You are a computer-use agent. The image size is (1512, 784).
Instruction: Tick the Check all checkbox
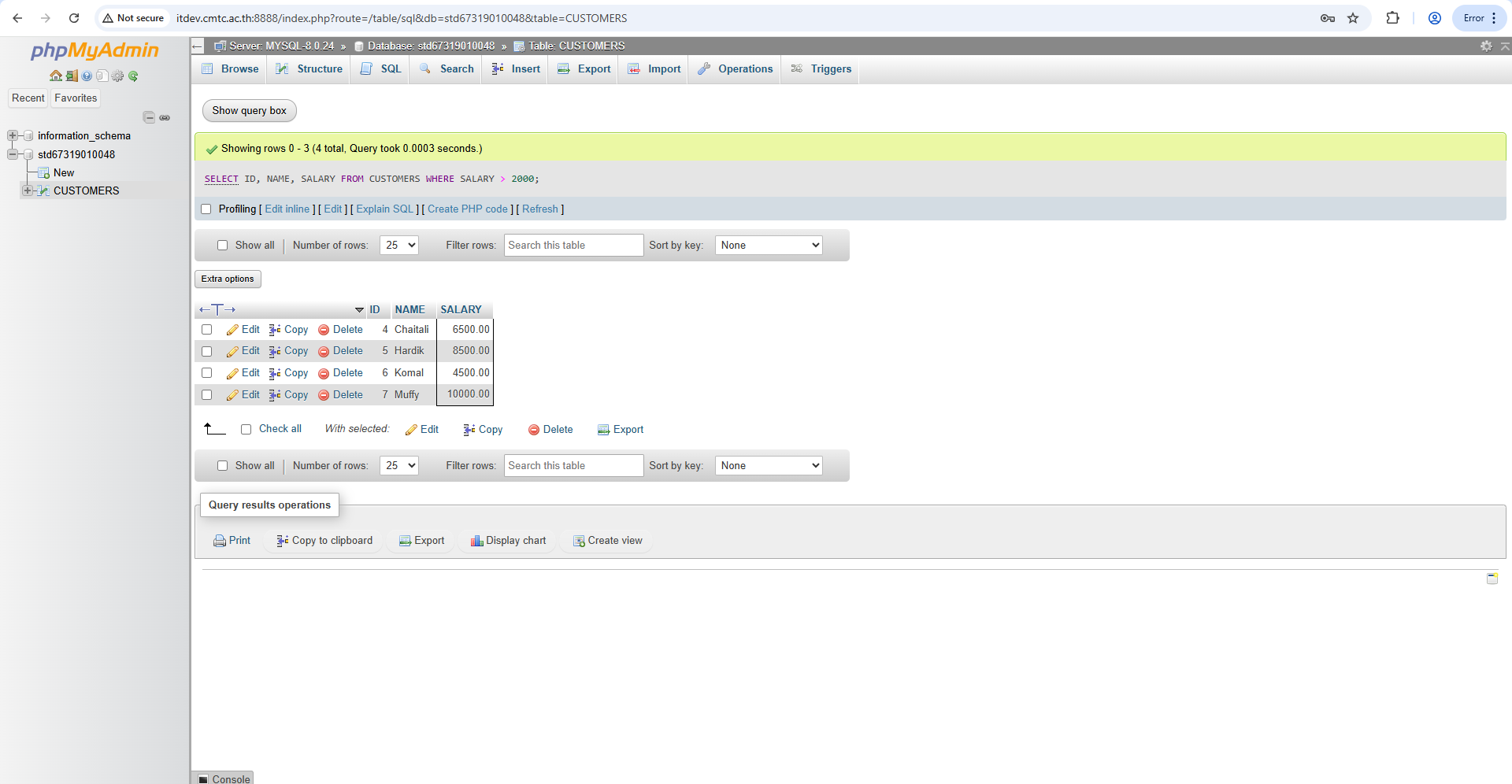246,429
